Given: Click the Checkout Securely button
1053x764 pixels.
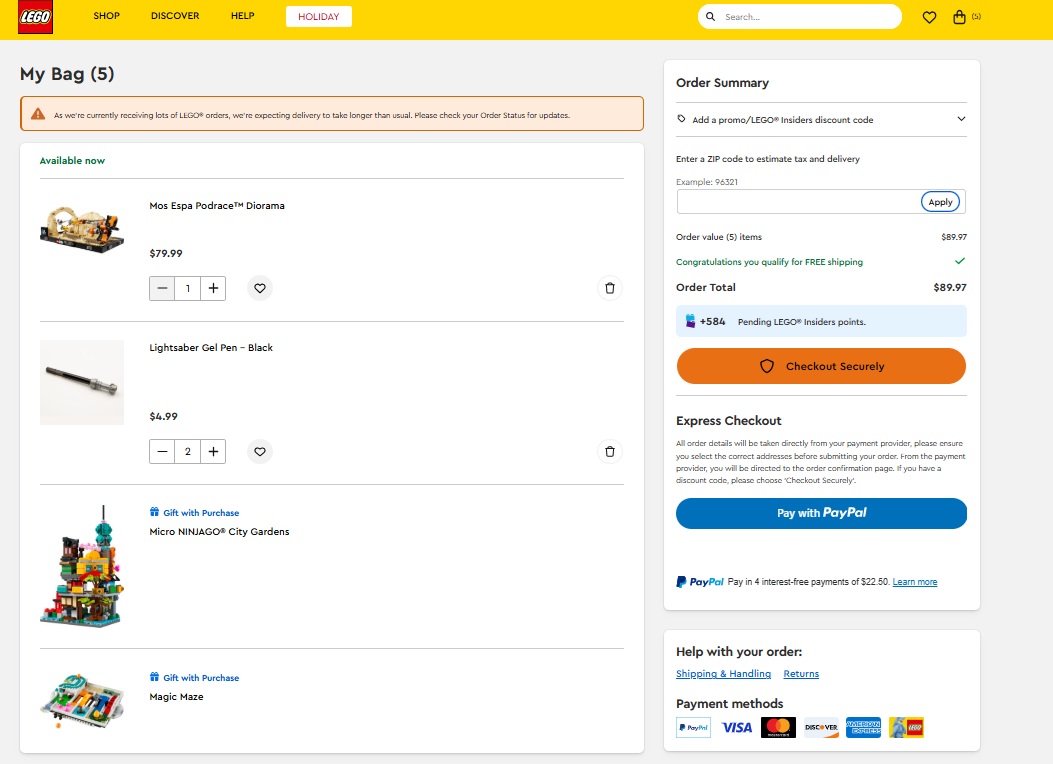Looking at the screenshot, I should (x=821, y=366).
